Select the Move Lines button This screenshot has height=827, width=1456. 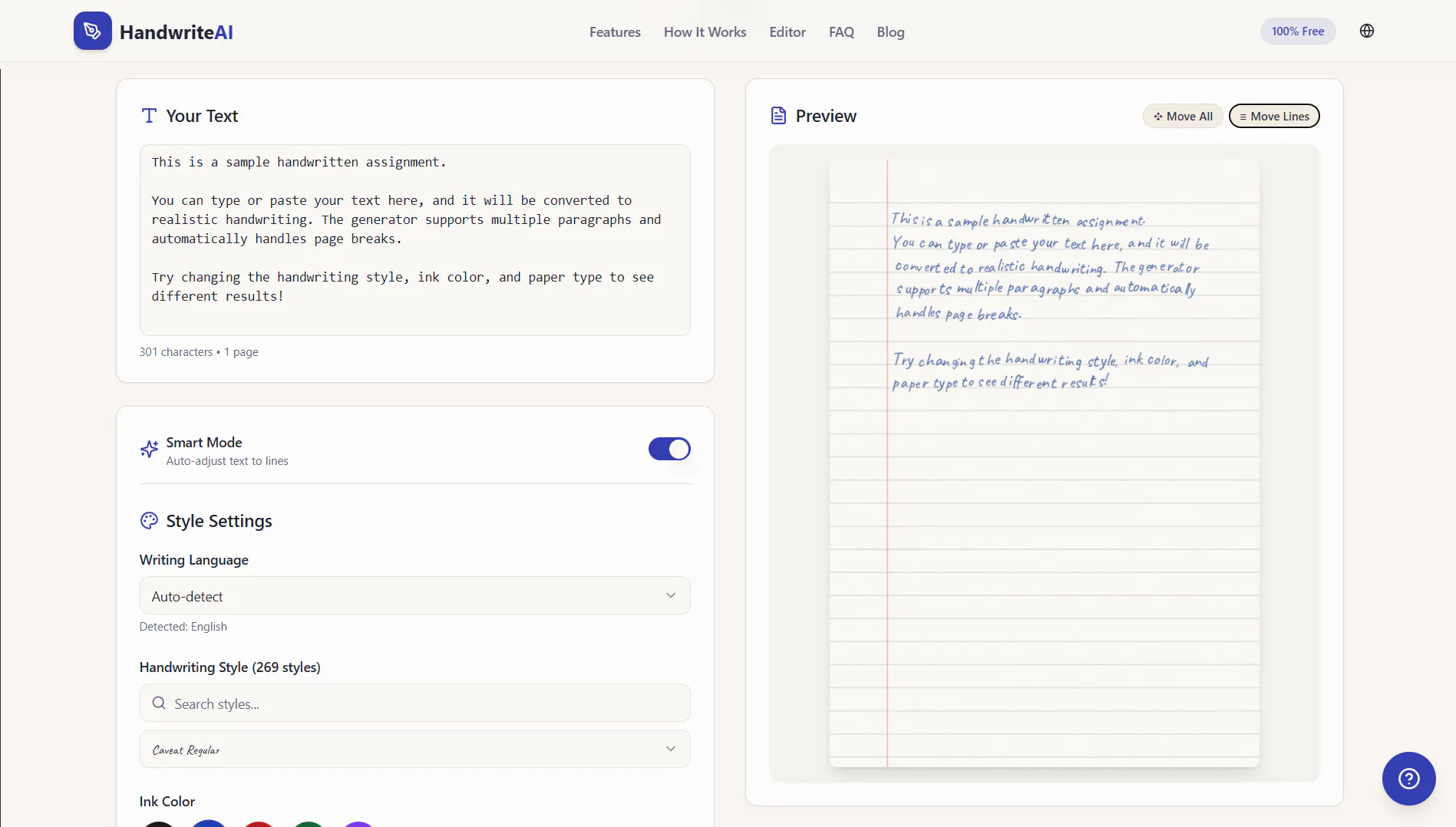pyautogui.click(x=1274, y=116)
